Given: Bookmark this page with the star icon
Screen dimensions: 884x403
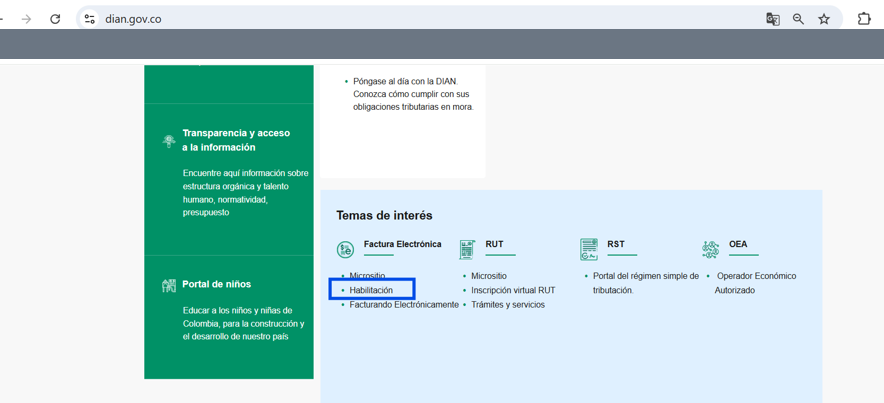Looking at the screenshot, I should [824, 19].
